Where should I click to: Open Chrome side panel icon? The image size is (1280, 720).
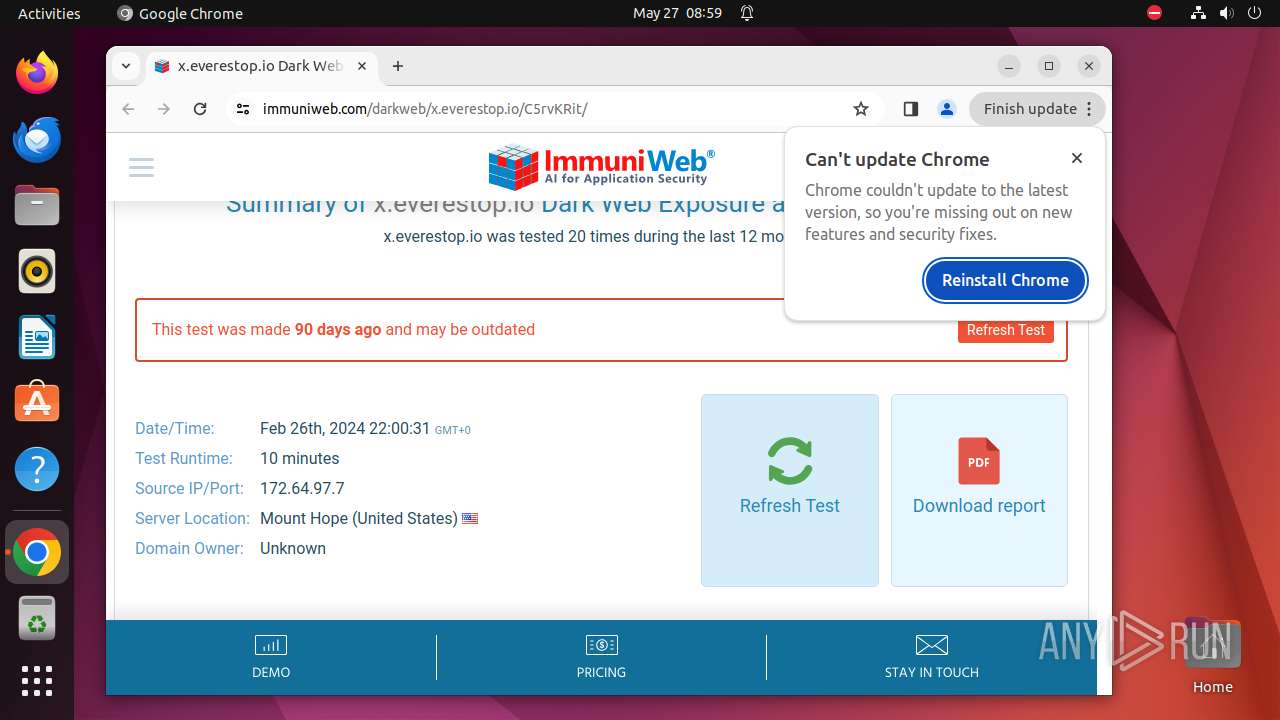pos(910,109)
